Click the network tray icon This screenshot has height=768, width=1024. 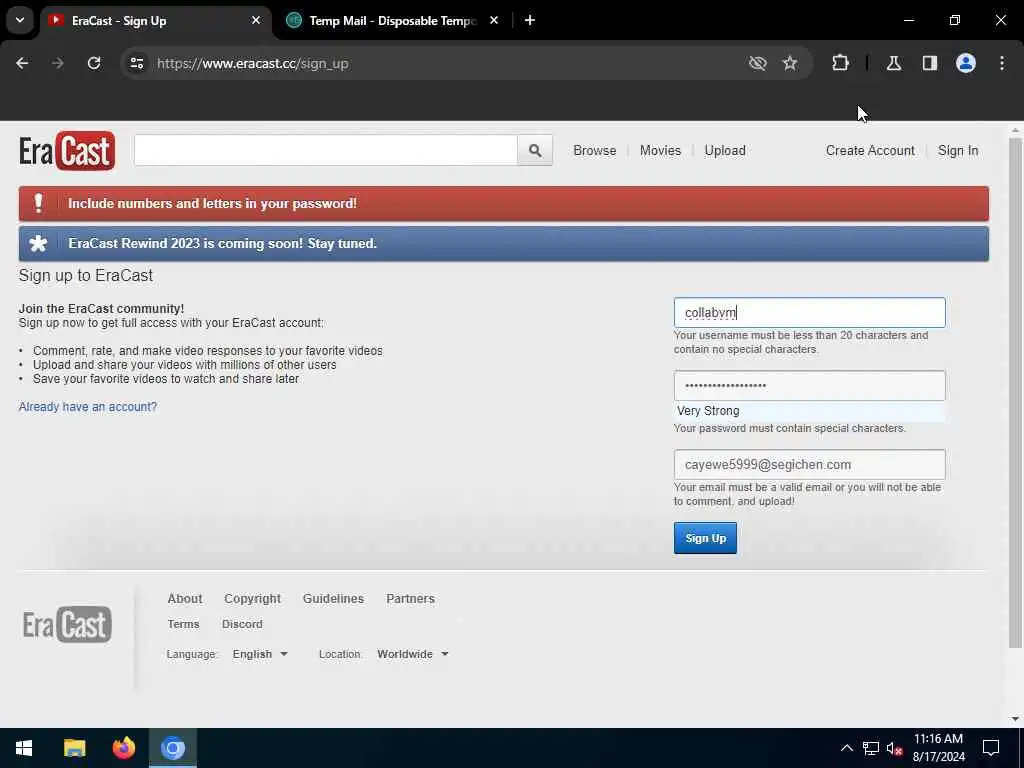[871, 748]
